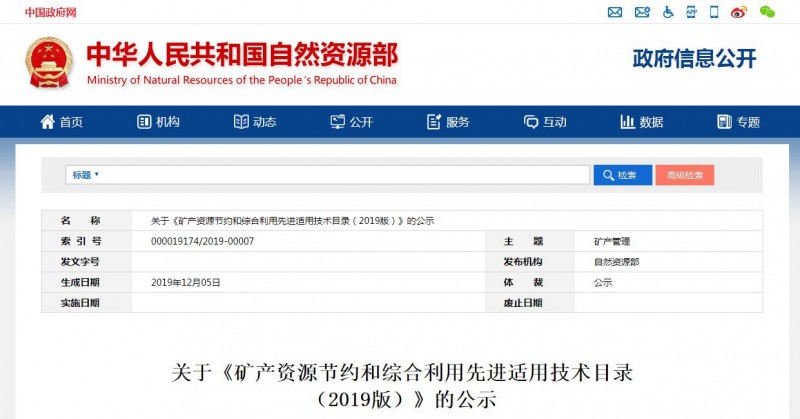Open the Weibo icon
The image size is (800, 419).
[739, 12]
